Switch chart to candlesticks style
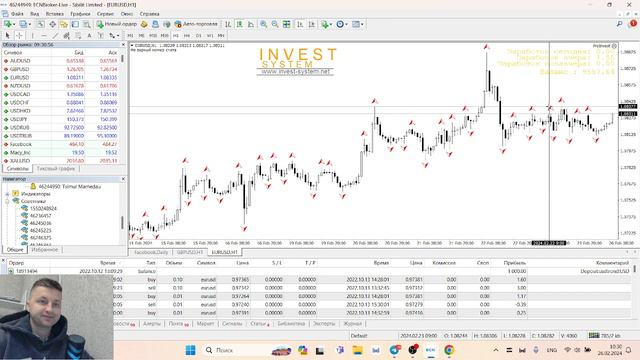The width and height of the screenshot is (640, 360). click(240, 24)
